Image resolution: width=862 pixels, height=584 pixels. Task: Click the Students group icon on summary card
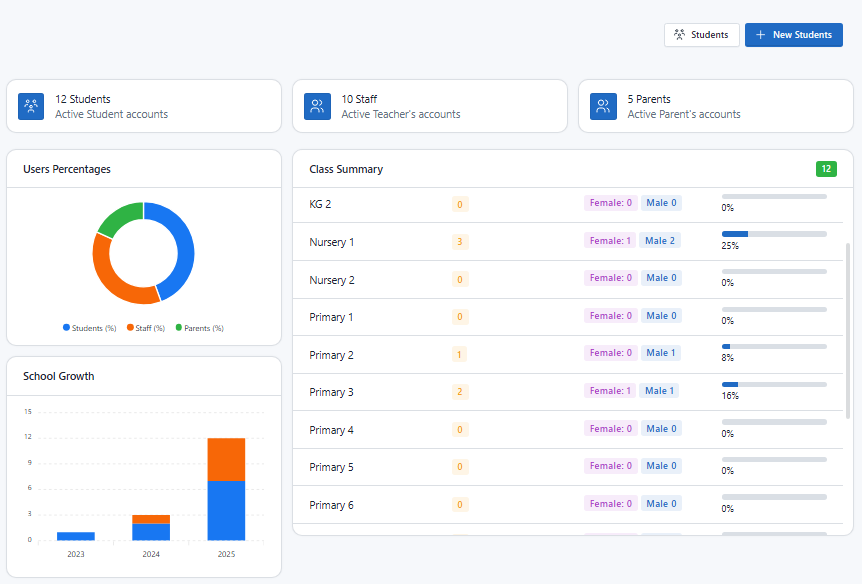click(x=31, y=105)
